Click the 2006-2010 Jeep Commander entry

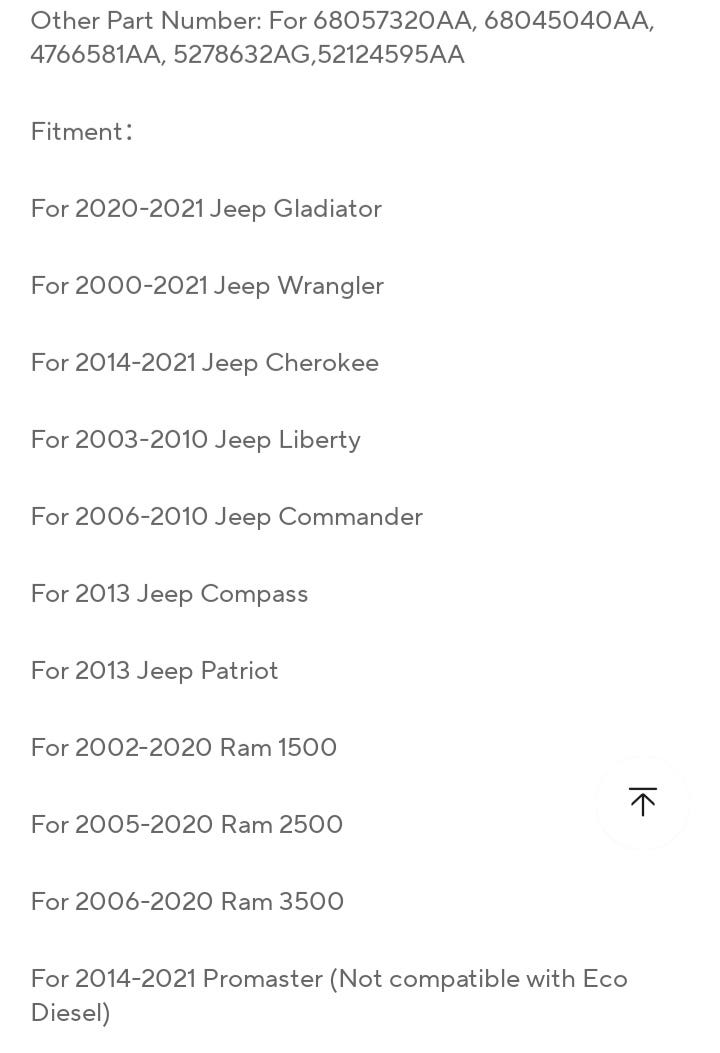pyautogui.click(x=227, y=516)
